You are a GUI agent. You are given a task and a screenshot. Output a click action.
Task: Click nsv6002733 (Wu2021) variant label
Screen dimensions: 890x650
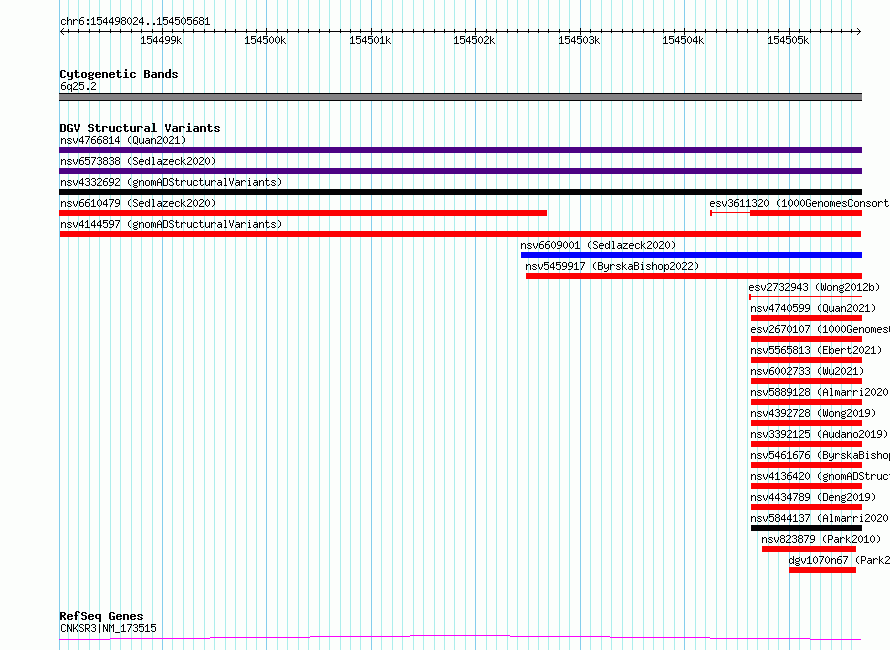click(807, 371)
